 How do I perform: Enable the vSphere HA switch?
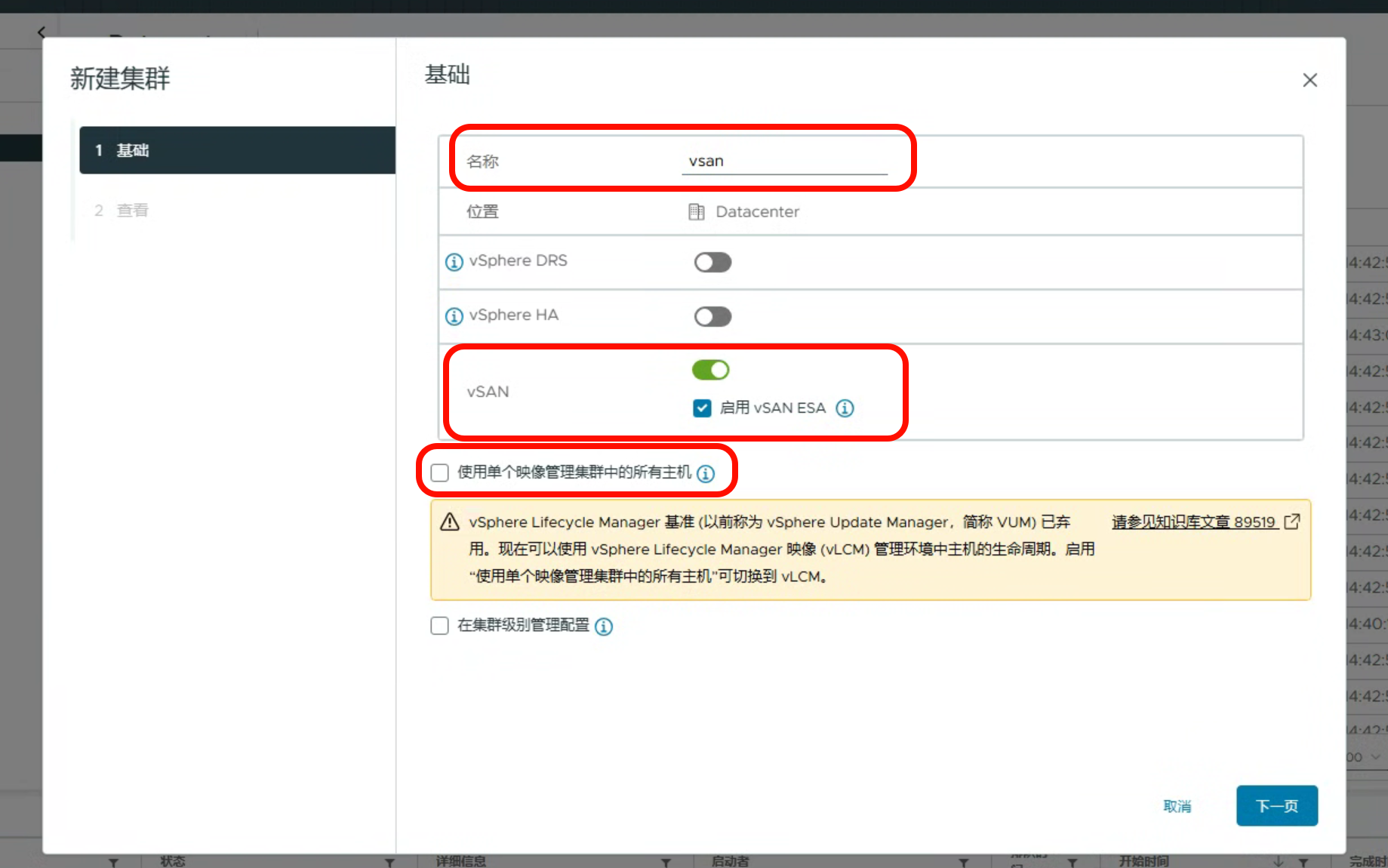point(712,316)
